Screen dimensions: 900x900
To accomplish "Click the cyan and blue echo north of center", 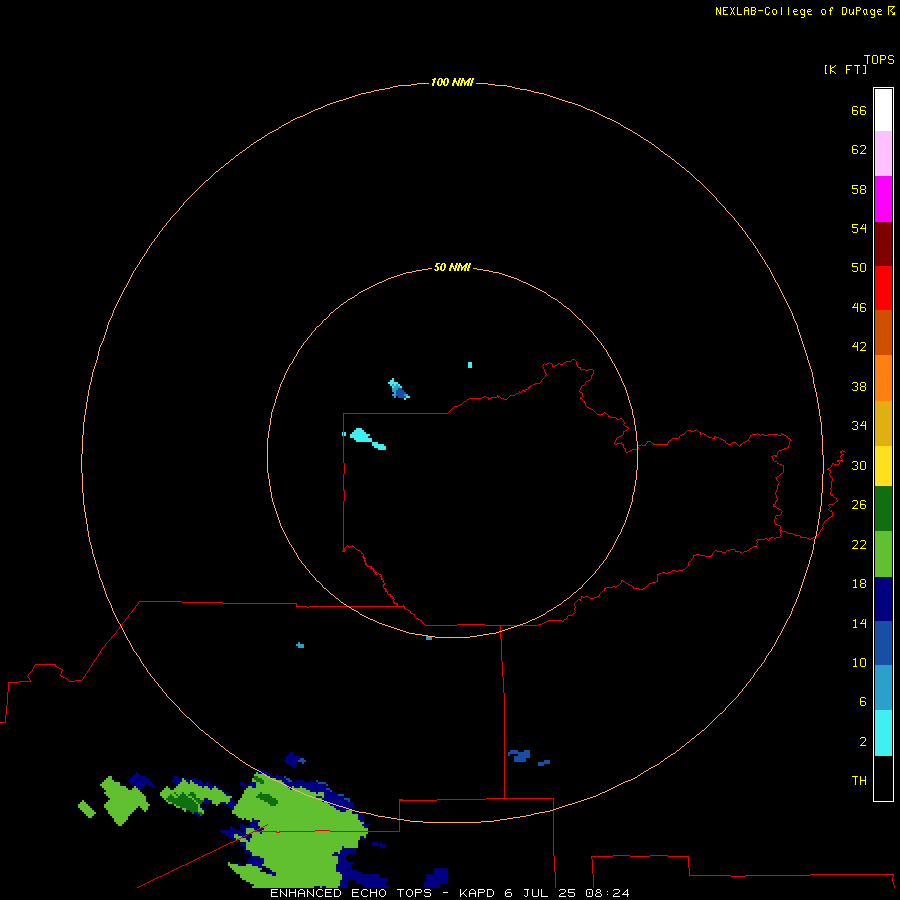I will coord(398,389).
